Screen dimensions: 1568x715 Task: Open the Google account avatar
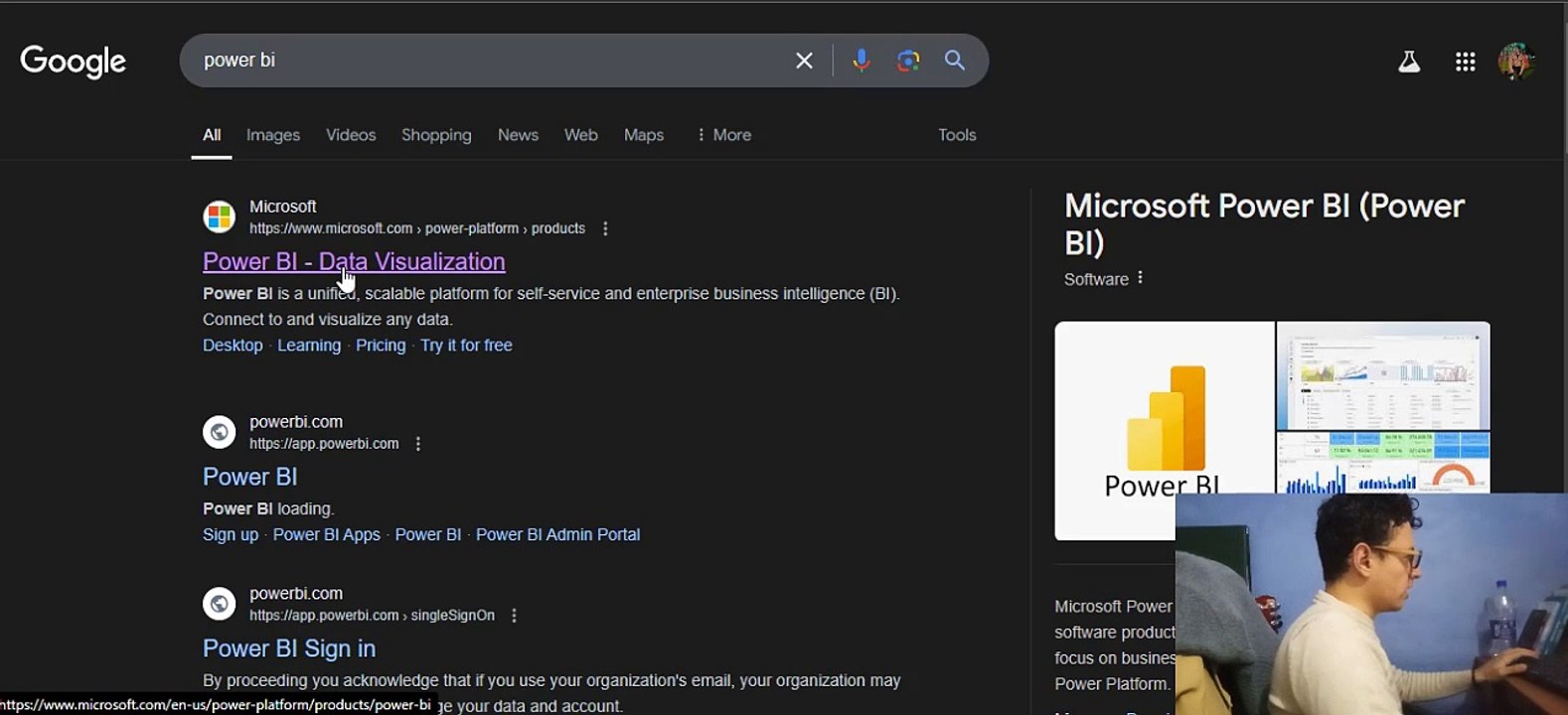1516,62
